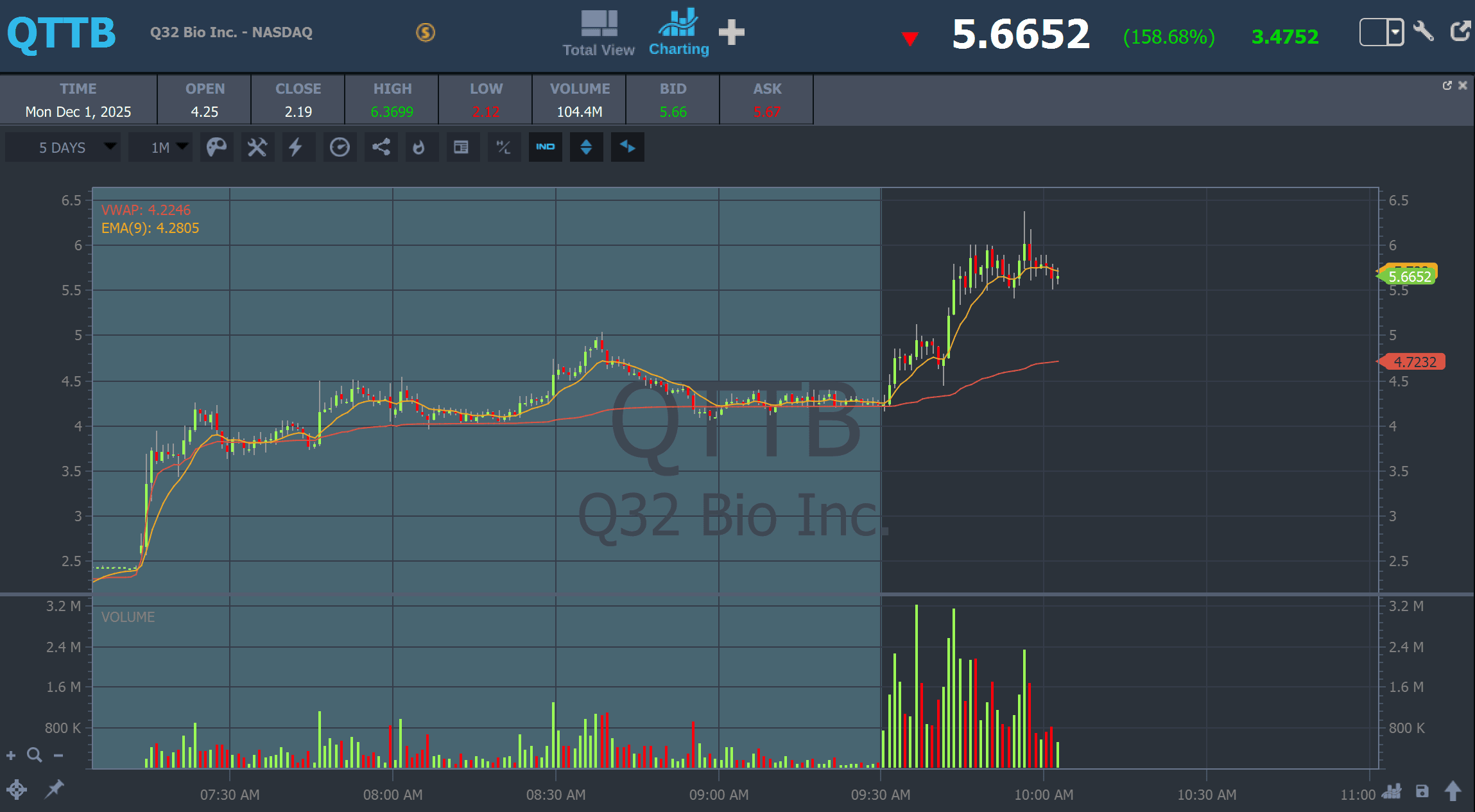The width and height of the screenshot is (1475, 812).
Task: Toggle the vertical expand arrows button
Action: click(586, 147)
